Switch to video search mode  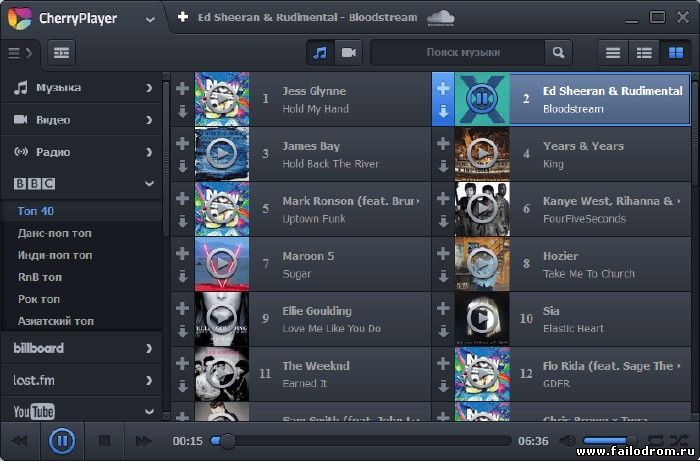coord(348,53)
